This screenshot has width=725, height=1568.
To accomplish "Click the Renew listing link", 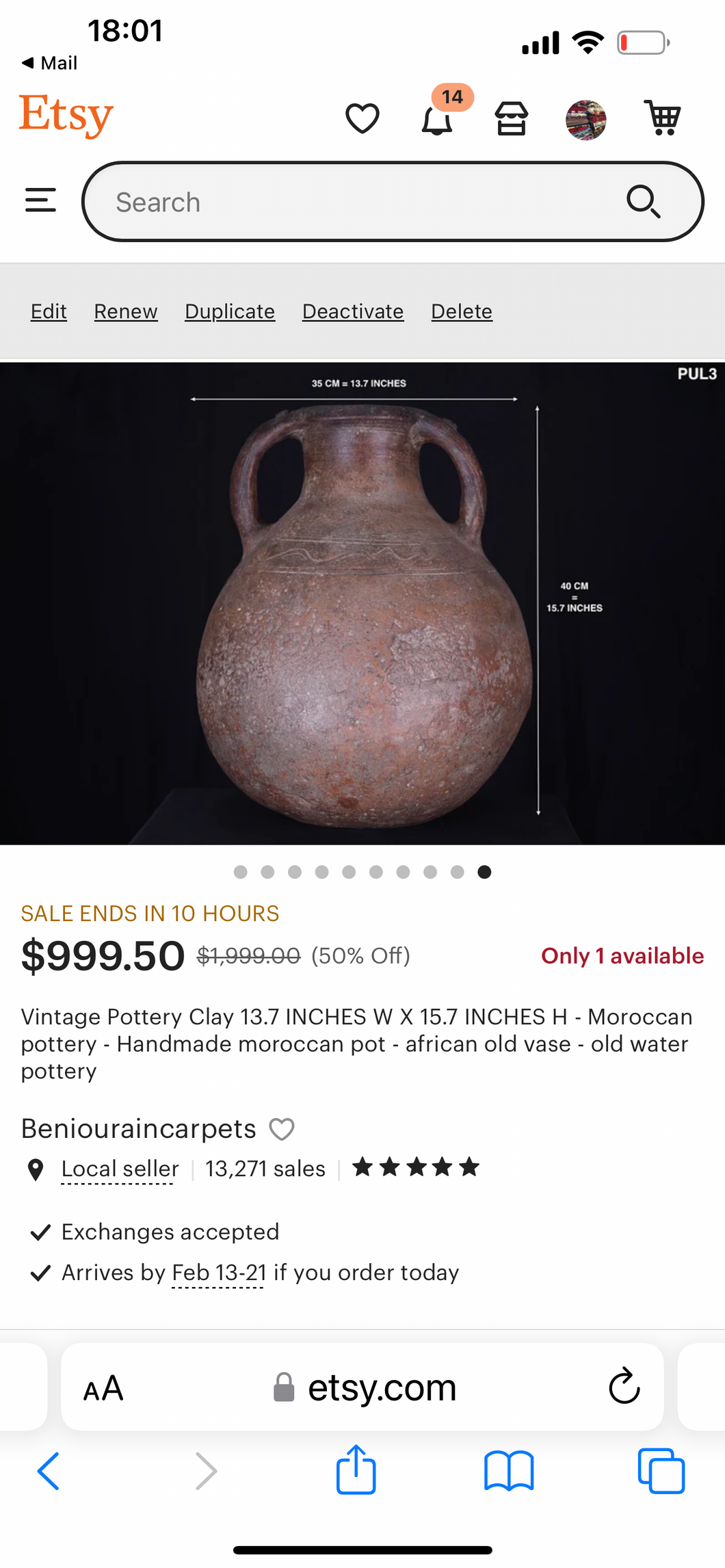I will click(x=126, y=312).
